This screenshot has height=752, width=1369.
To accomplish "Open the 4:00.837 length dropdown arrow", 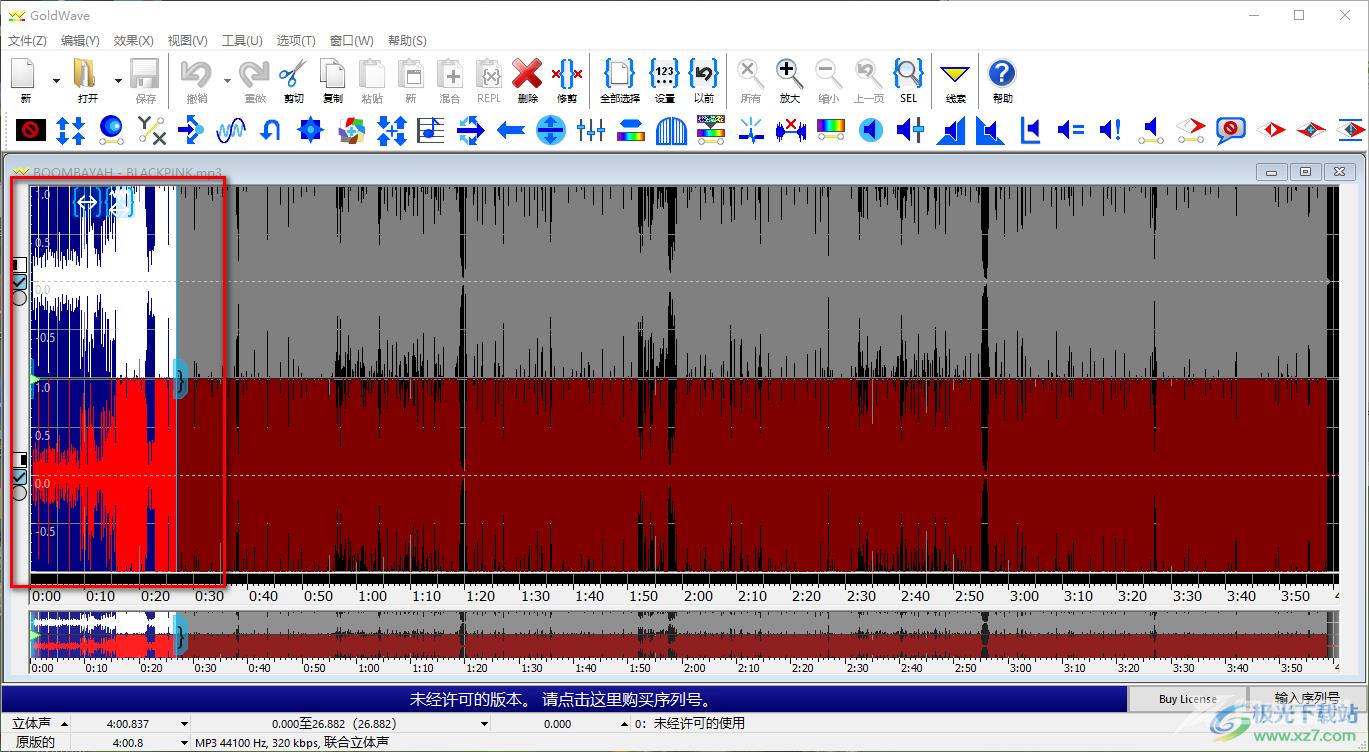I will pos(184,723).
